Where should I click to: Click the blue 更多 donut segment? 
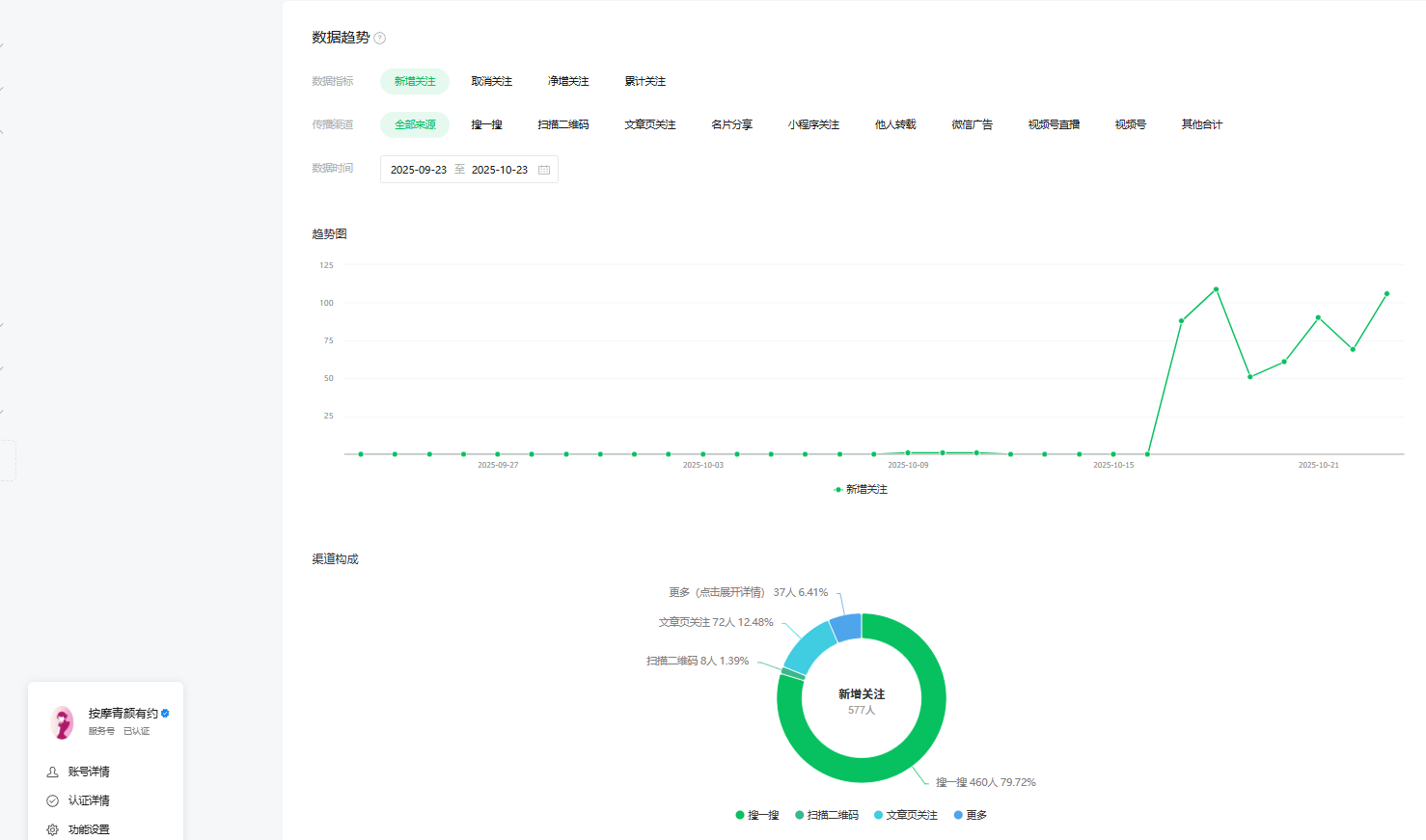846,628
